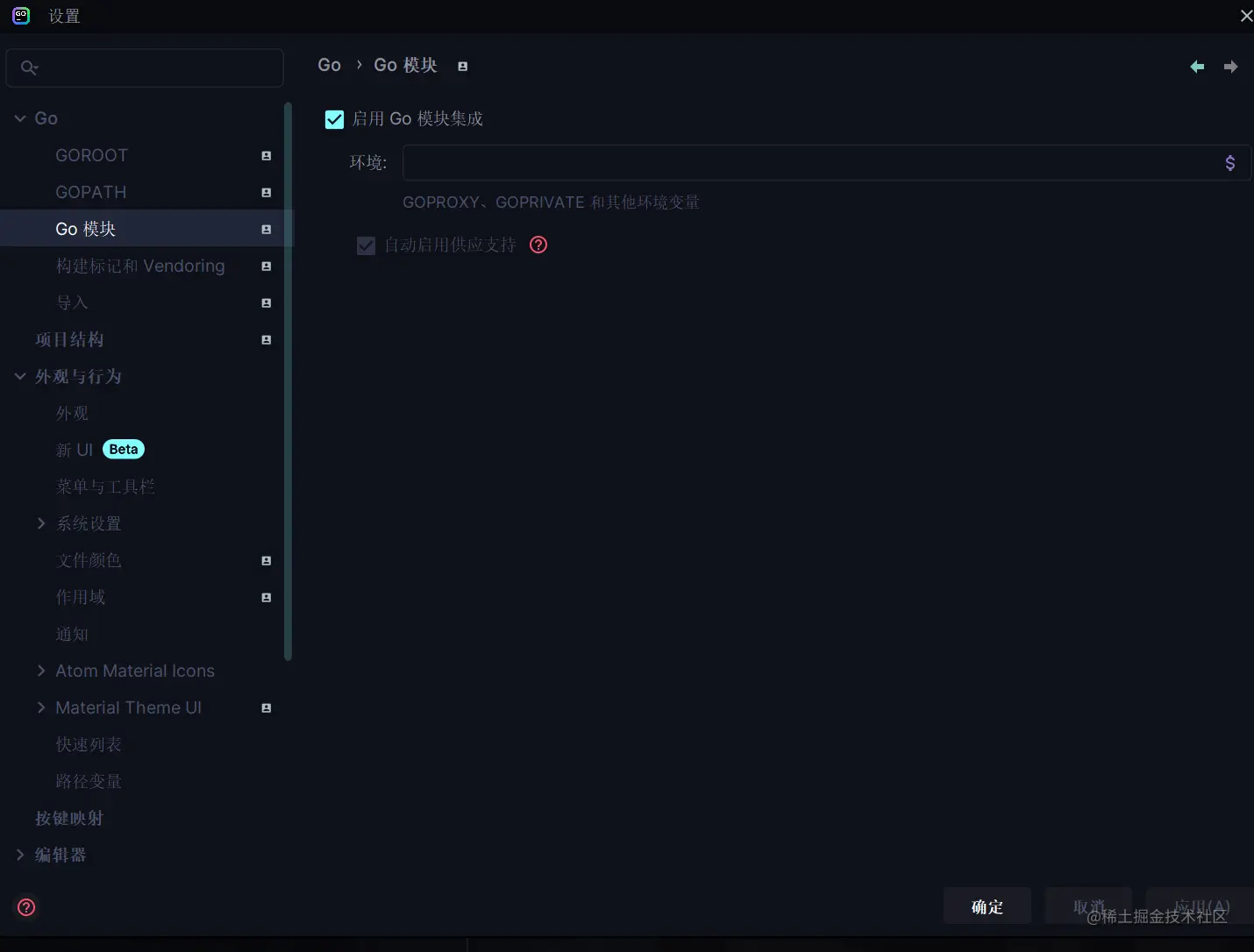This screenshot has height=952, width=1254.
Task: Insert a macro via the dollar sign icon
Action: point(1230,162)
